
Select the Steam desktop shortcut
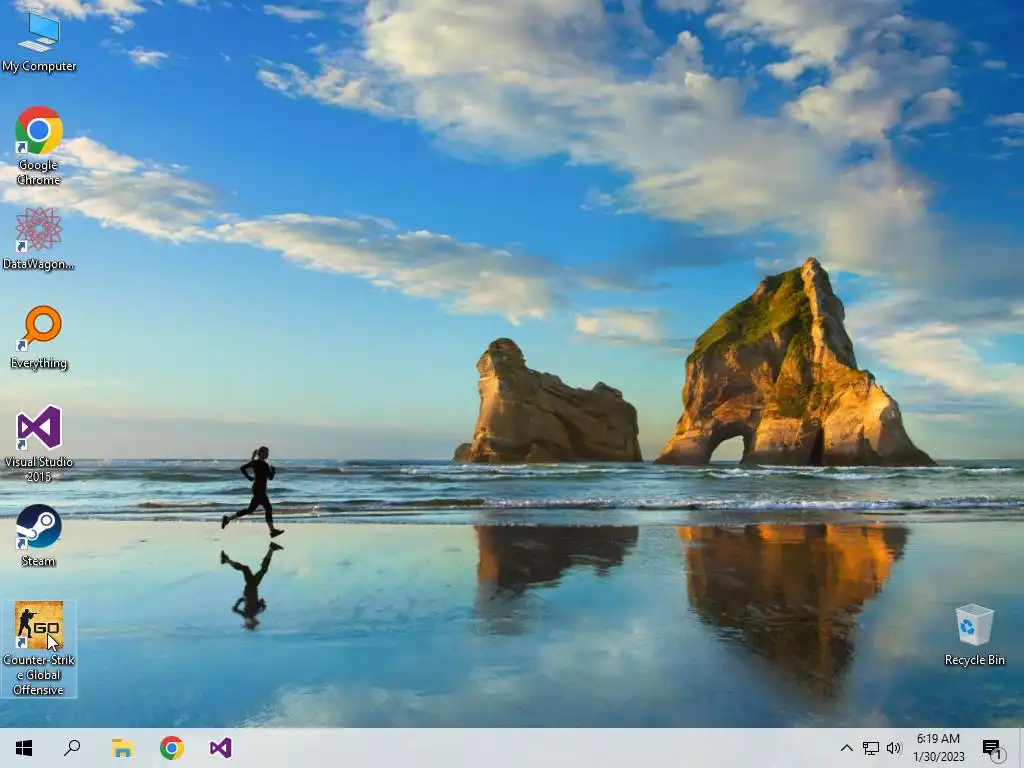pyautogui.click(x=39, y=536)
